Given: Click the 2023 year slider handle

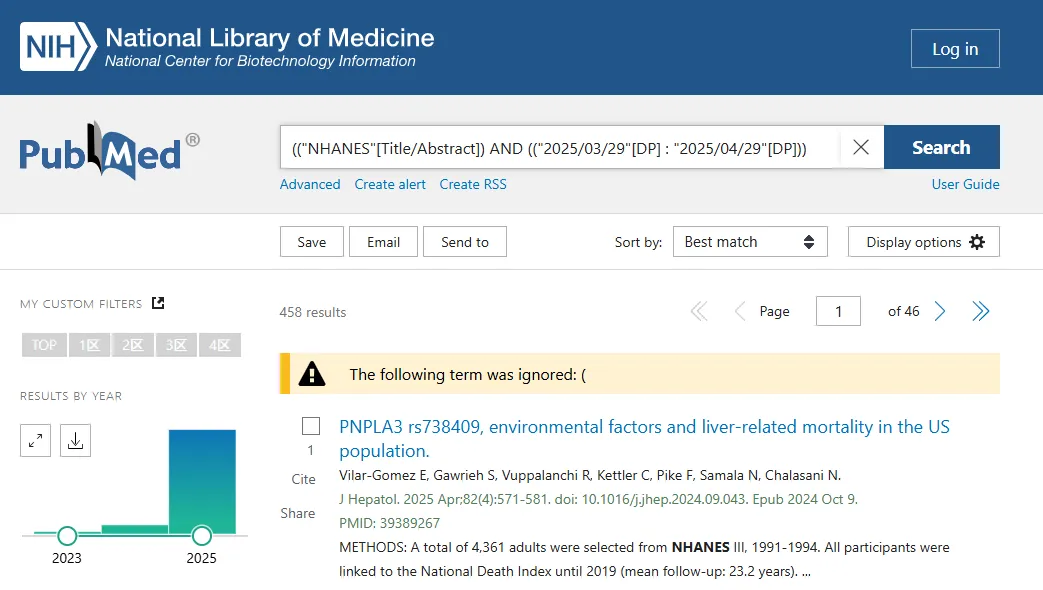Looking at the screenshot, I should 67,535.
